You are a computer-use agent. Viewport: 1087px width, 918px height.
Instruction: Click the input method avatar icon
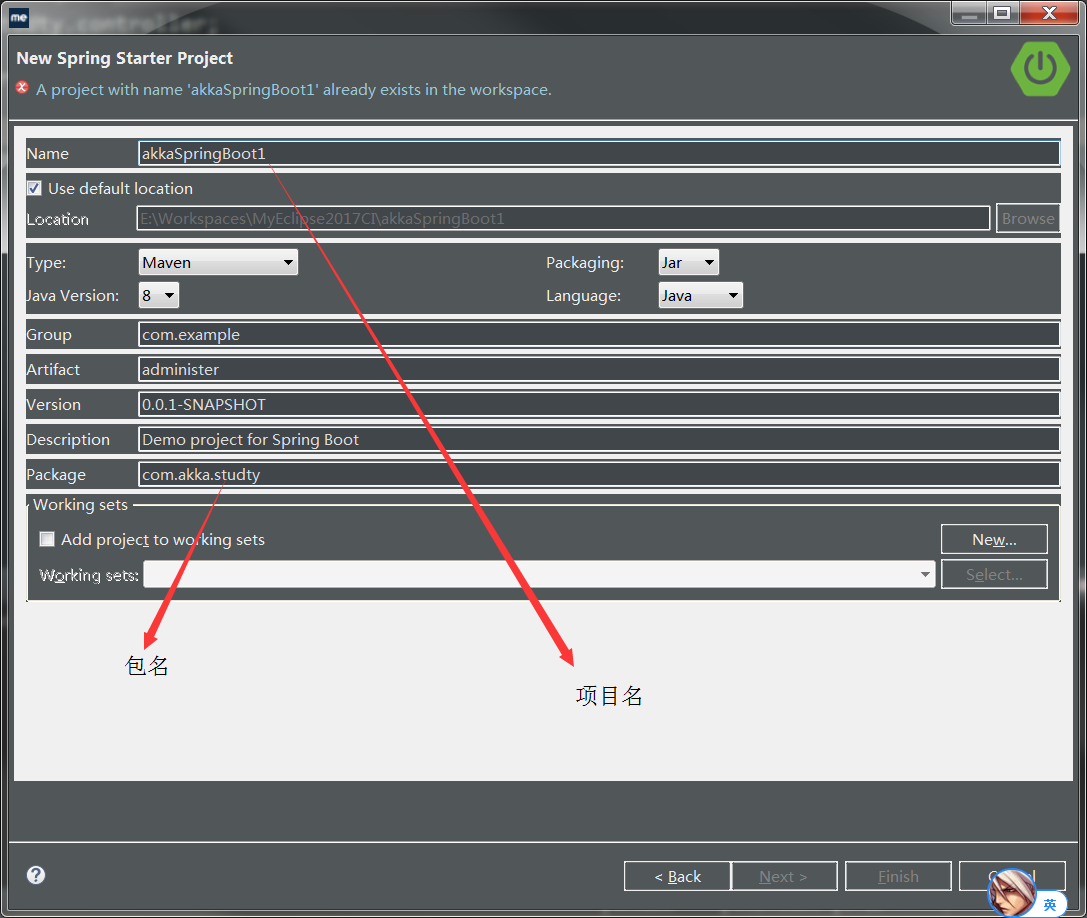pyautogui.click(x=1012, y=894)
